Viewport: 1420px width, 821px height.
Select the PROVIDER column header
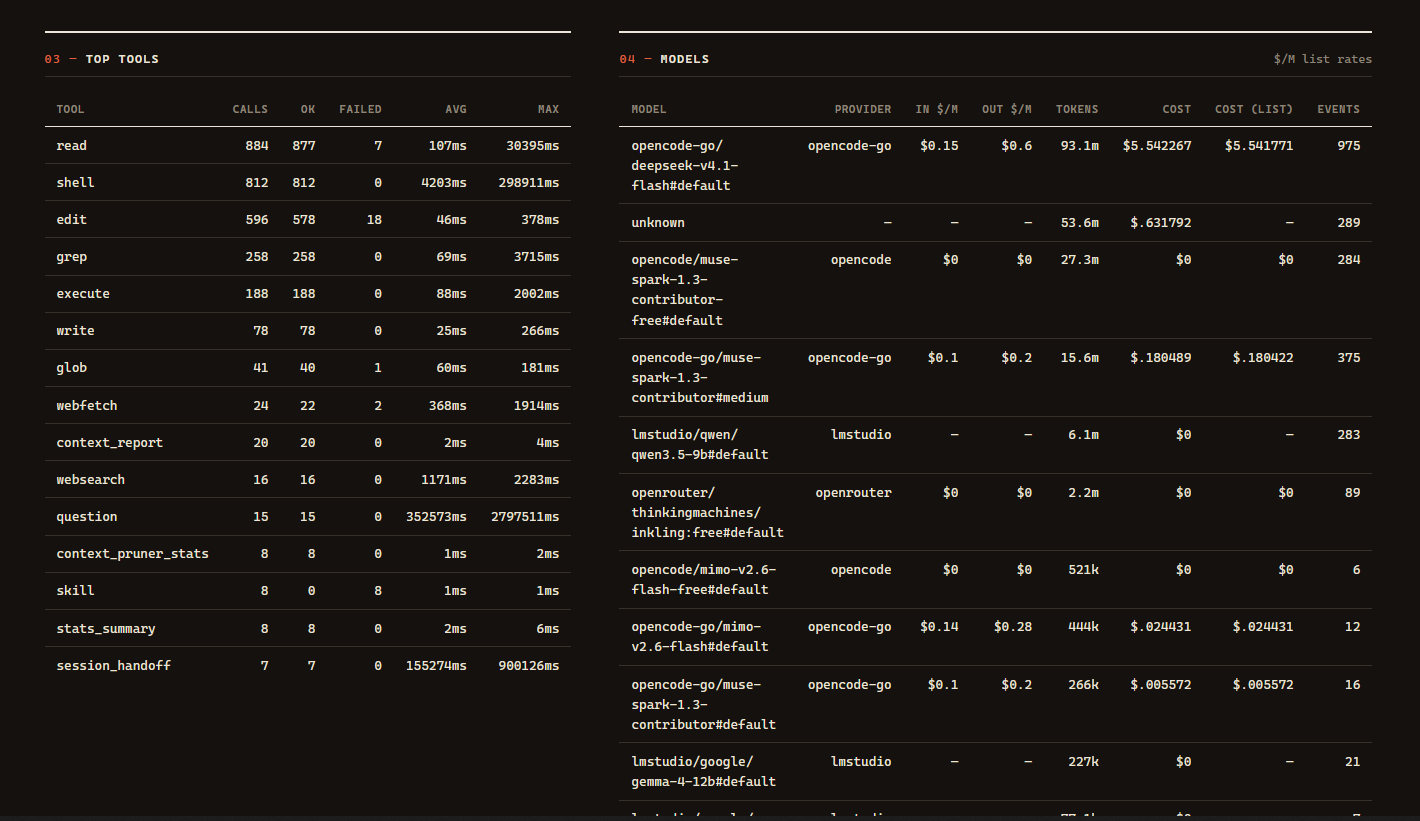863,109
